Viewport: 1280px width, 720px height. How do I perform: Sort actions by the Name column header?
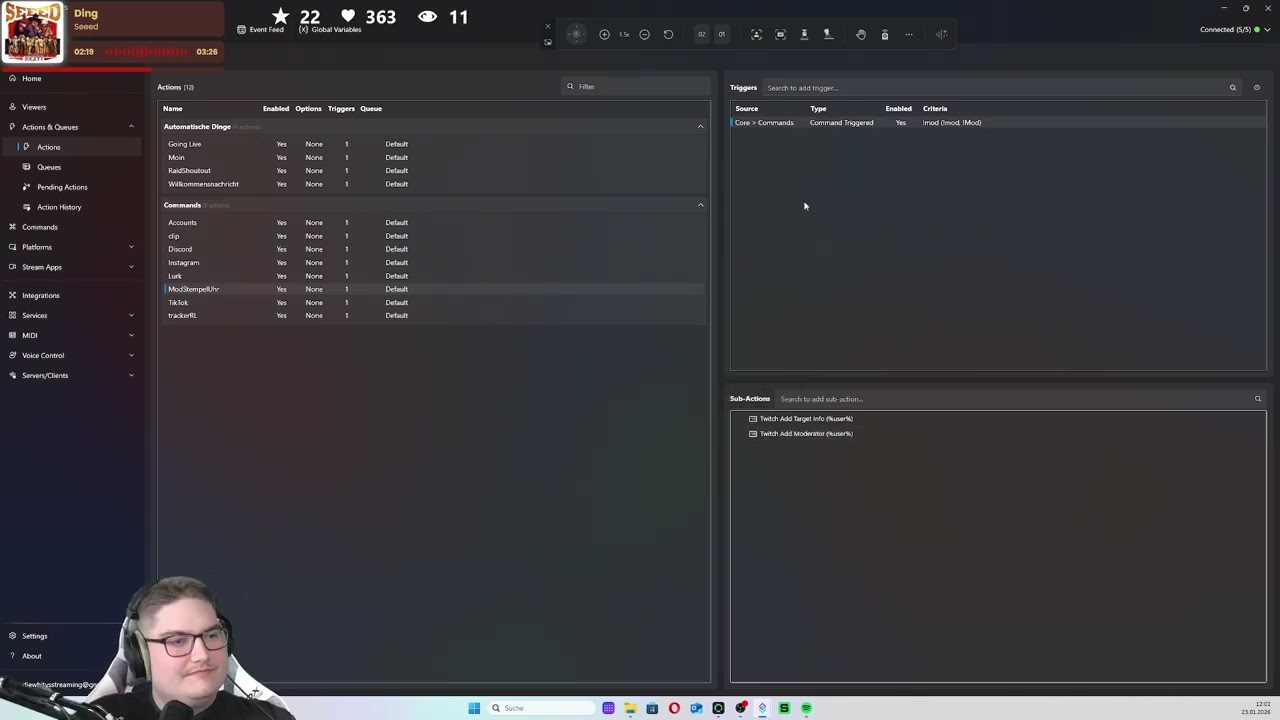[x=173, y=108]
